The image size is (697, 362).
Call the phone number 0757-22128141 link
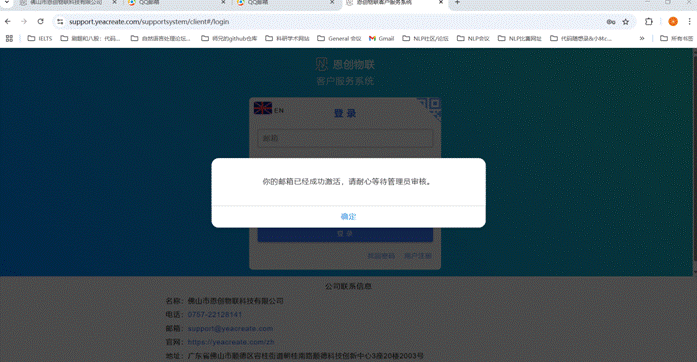(x=215, y=314)
